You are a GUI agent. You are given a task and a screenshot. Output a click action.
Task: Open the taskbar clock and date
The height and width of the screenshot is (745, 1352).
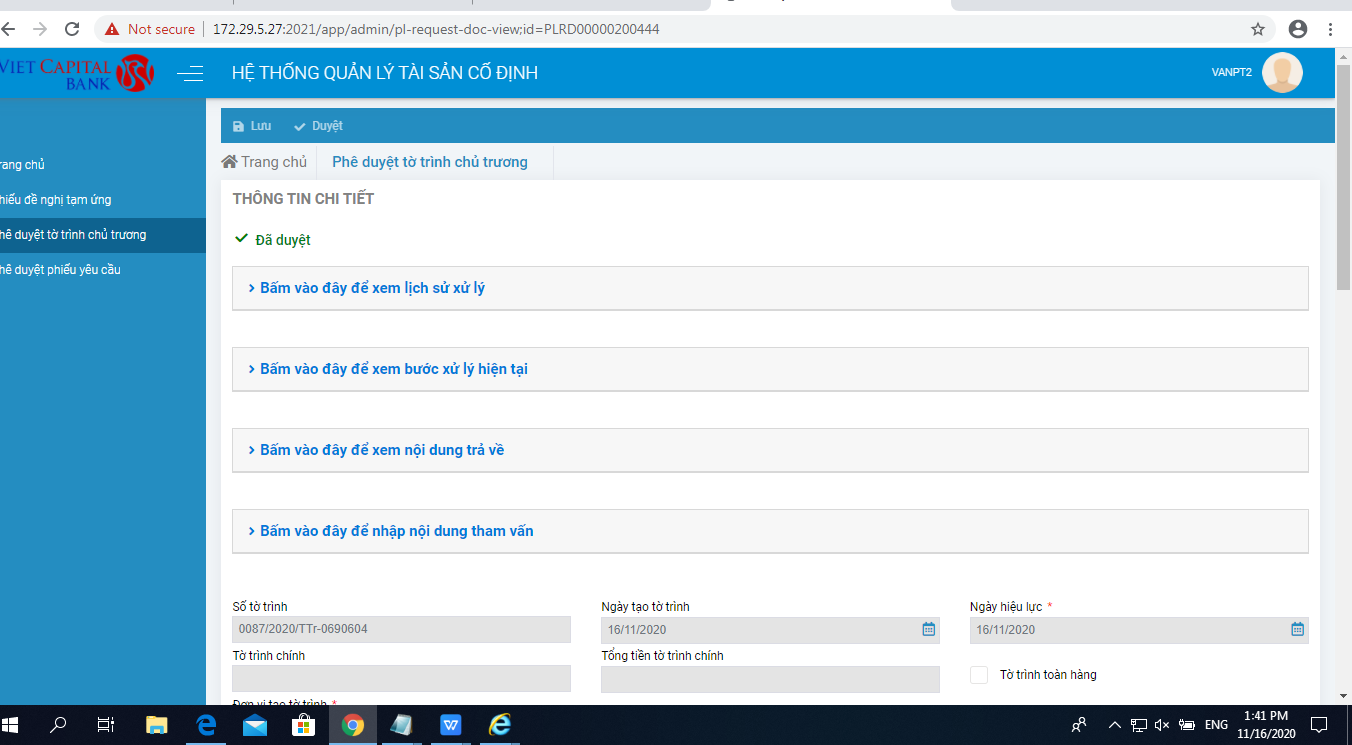(1266, 725)
